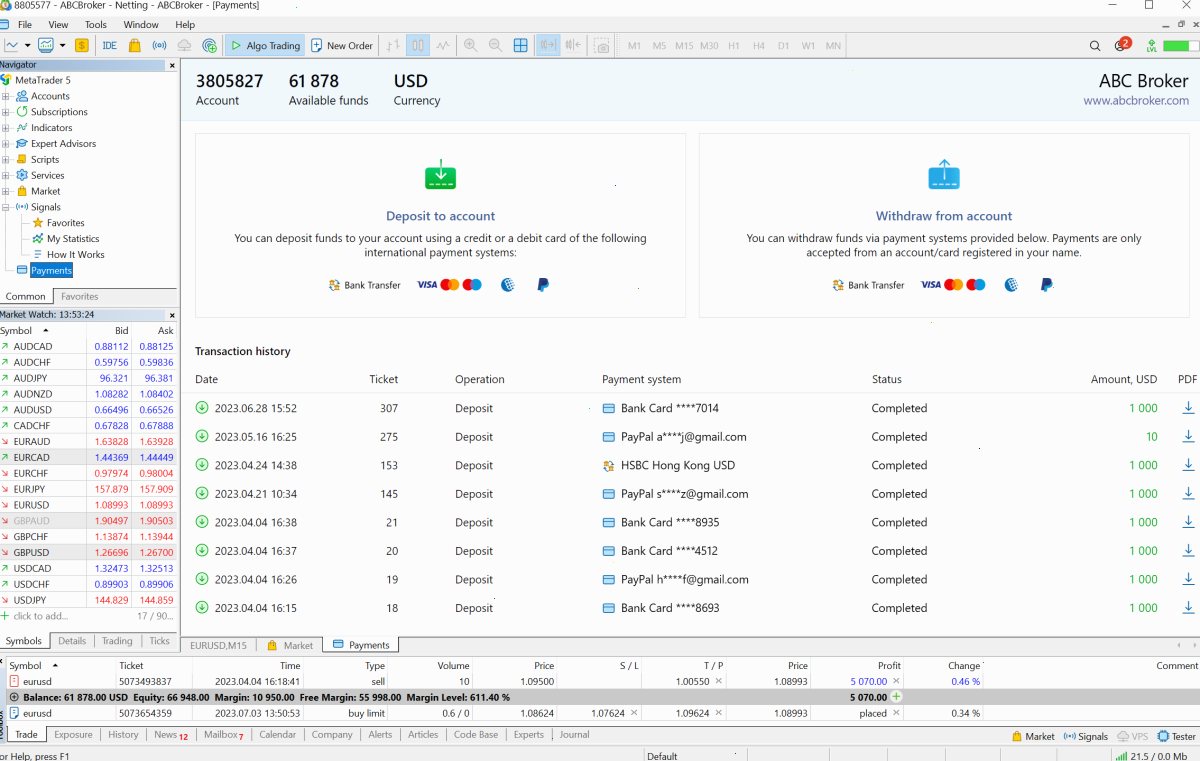This screenshot has width=1200, height=761.
Task: Click the Algo Trading button
Action: click(264, 45)
